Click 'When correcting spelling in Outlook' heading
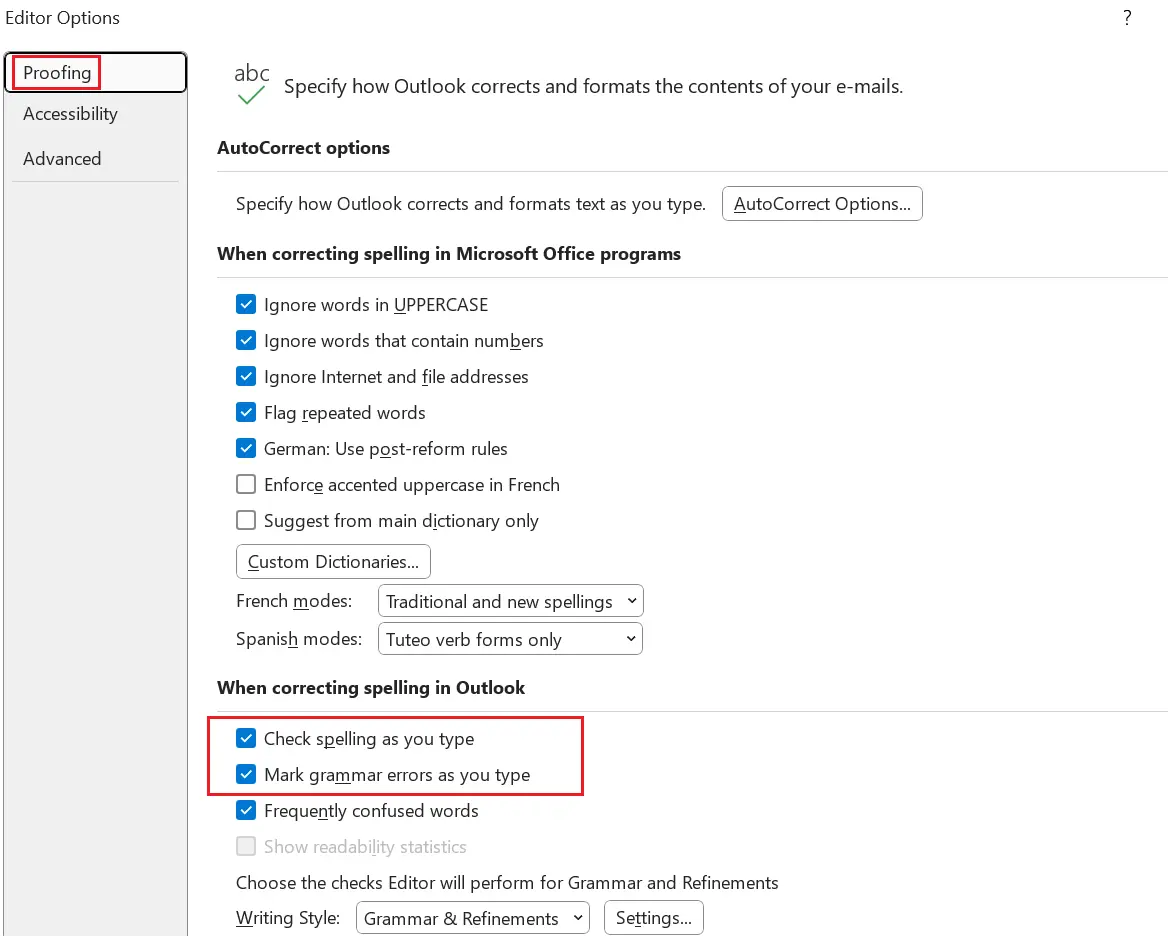The width and height of the screenshot is (1168, 936). [371, 687]
